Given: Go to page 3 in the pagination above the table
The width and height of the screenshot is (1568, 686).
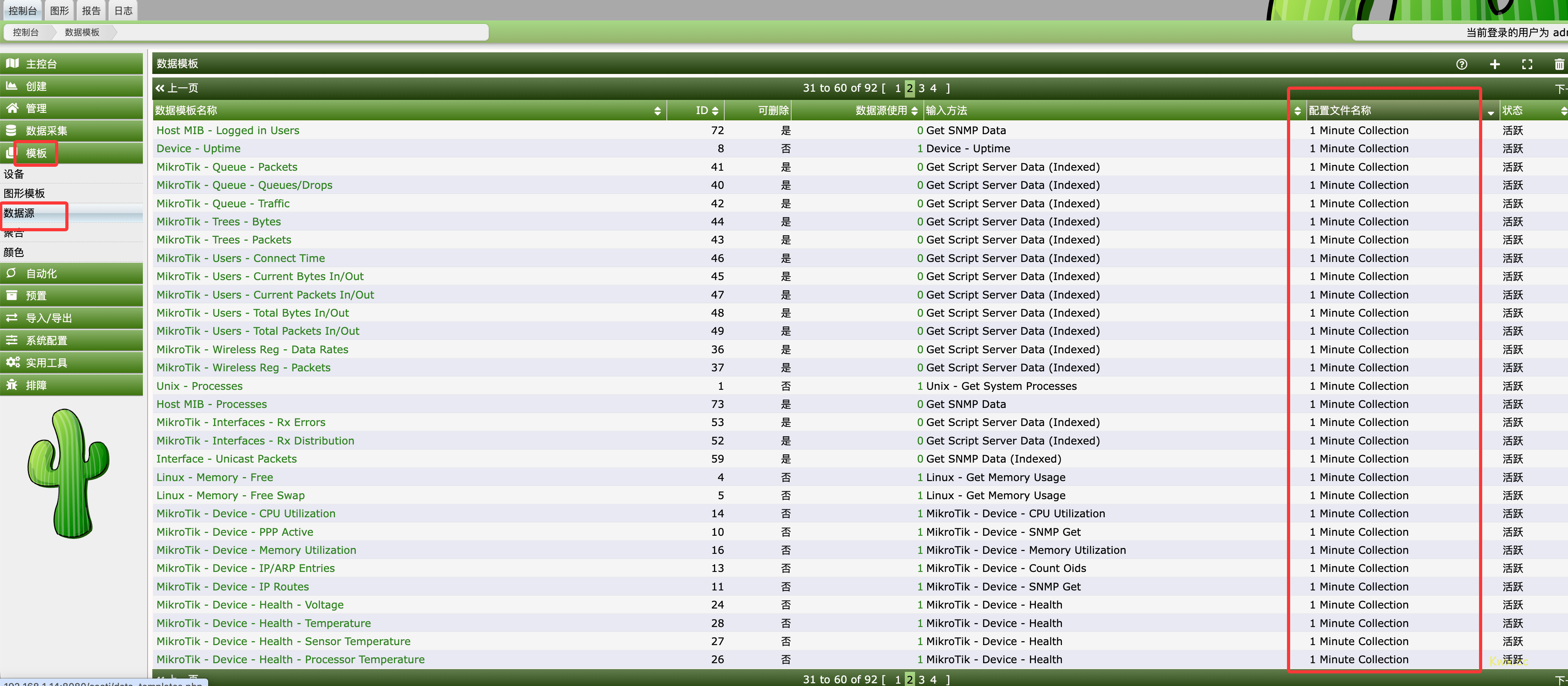Looking at the screenshot, I should point(922,88).
